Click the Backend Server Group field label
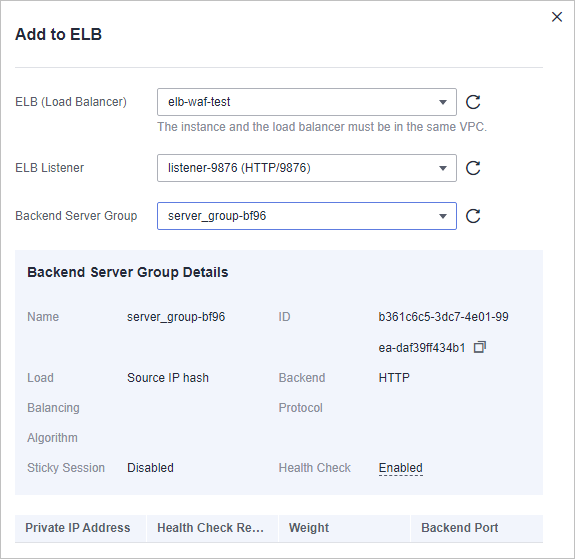Viewport: 575px width, 559px height. pyautogui.click(x=76, y=216)
